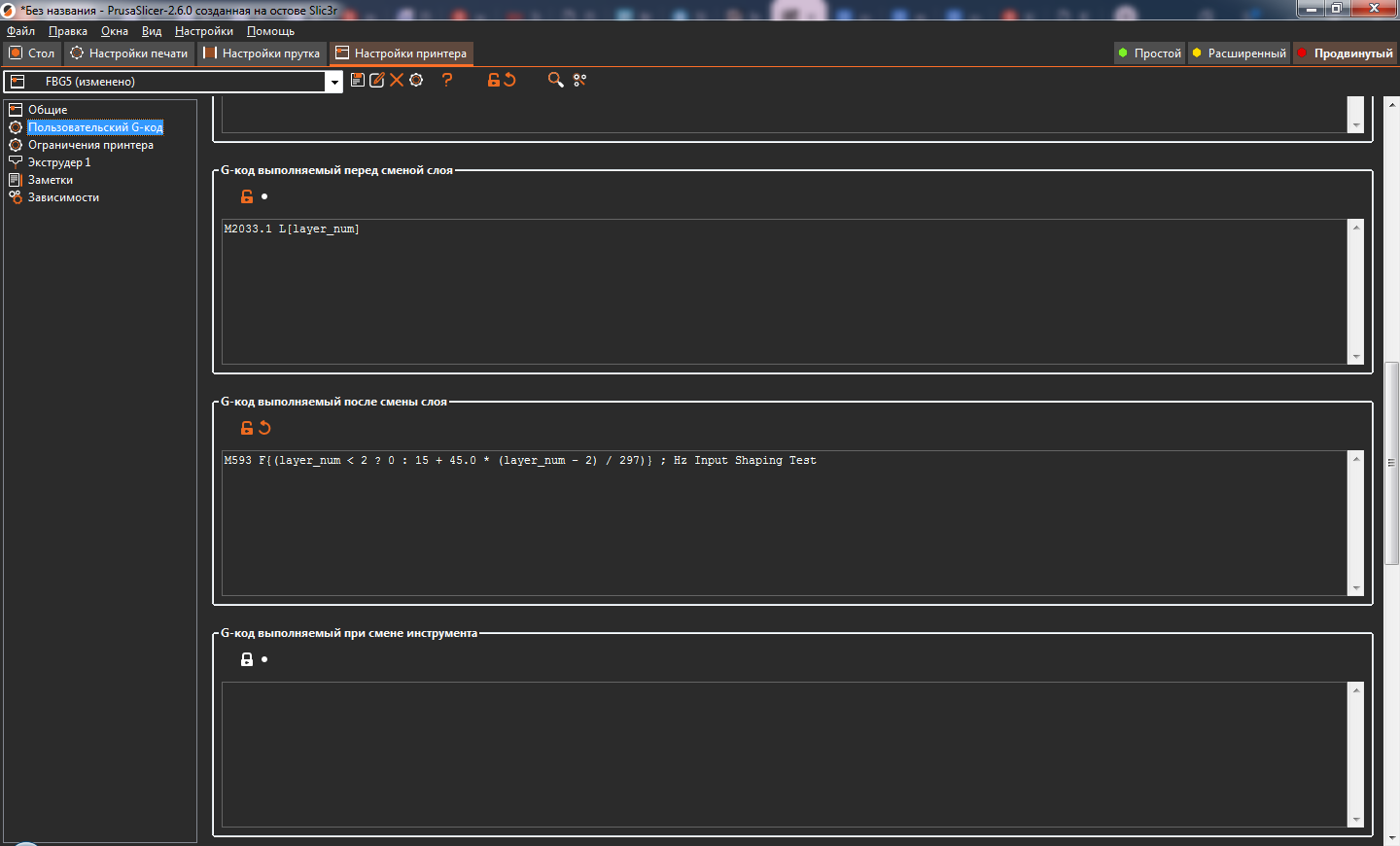Viewport: 1400px width, 846px height.
Task: Reset after layer change G-code with undo arrow
Action: (x=264, y=428)
